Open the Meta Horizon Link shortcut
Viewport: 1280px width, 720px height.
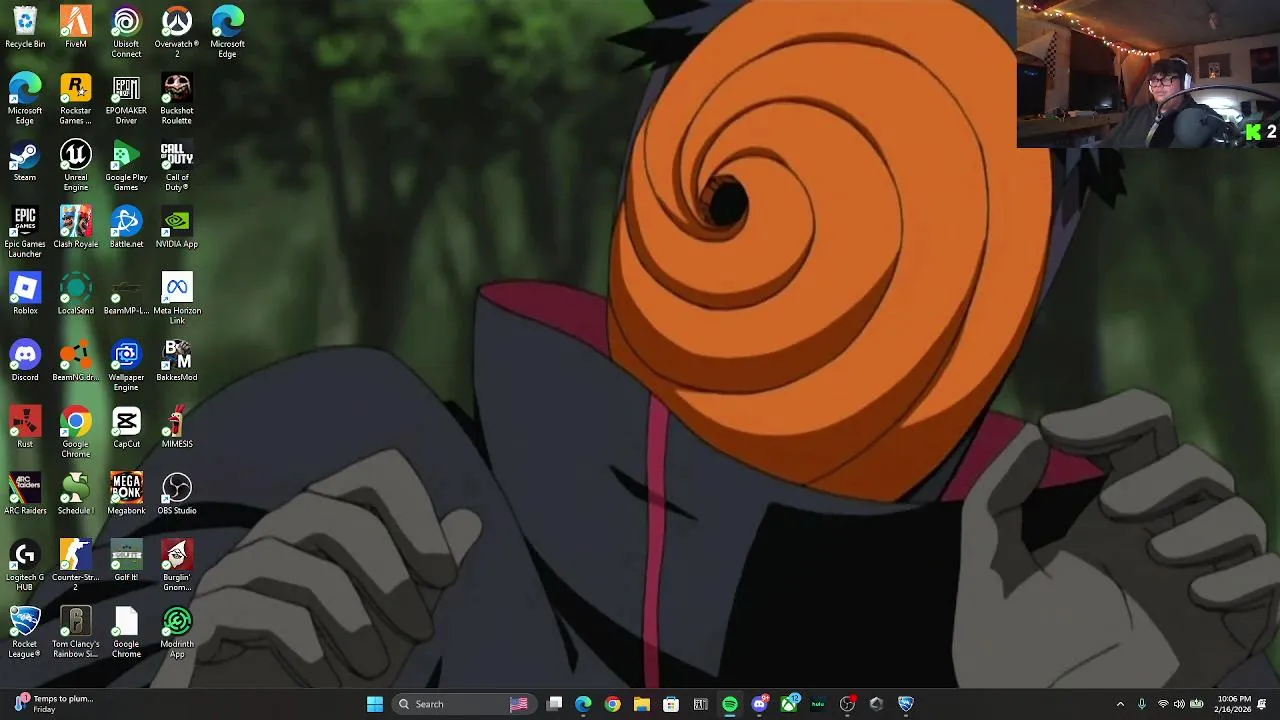177,299
